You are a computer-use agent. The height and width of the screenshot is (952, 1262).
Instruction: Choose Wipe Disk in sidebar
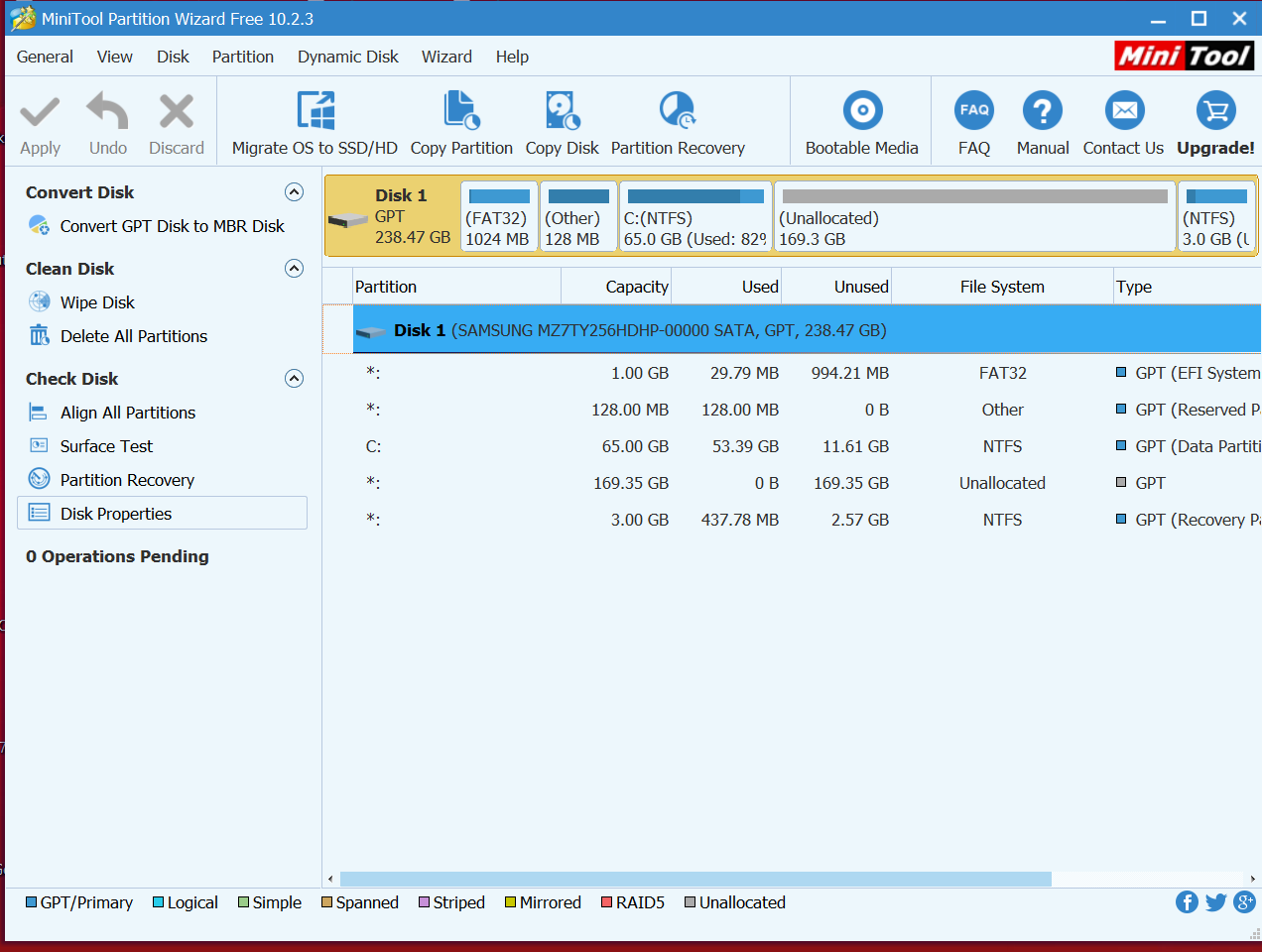coord(97,302)
